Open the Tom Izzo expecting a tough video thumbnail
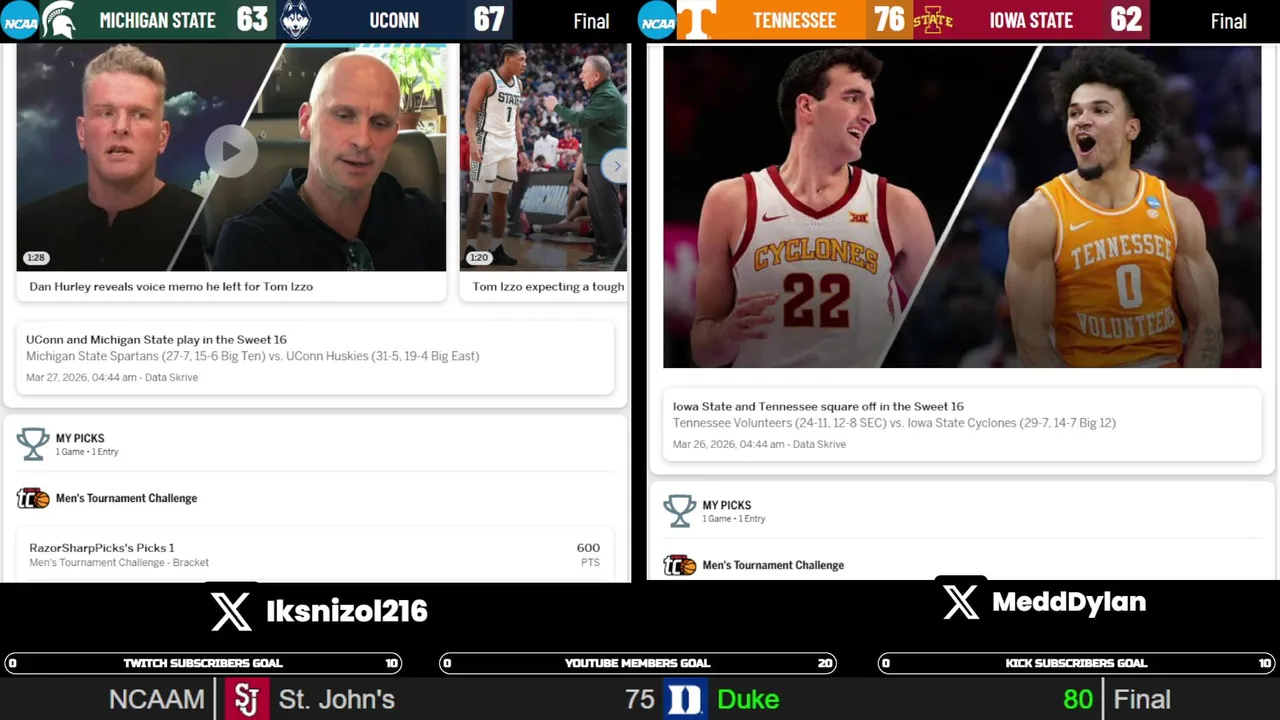Viewport: 1280px width, 720px height. click(543, 158)
